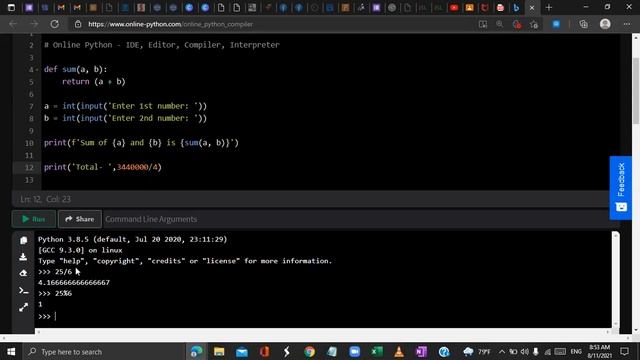
Task: Click the console vertical scrollbar
Action: [616, 280]
